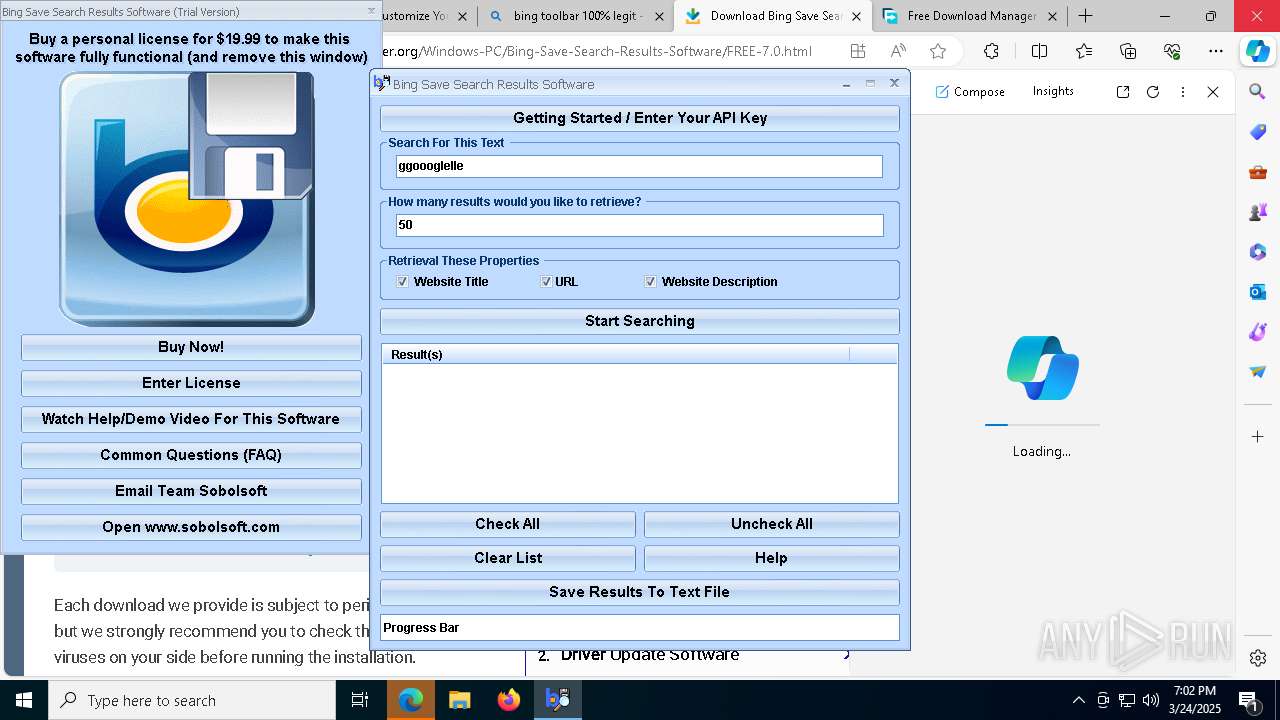Uncheck the Website Title checkbox
The width and height of the screenshot is (1280, 720).
[x=403, y=282]
